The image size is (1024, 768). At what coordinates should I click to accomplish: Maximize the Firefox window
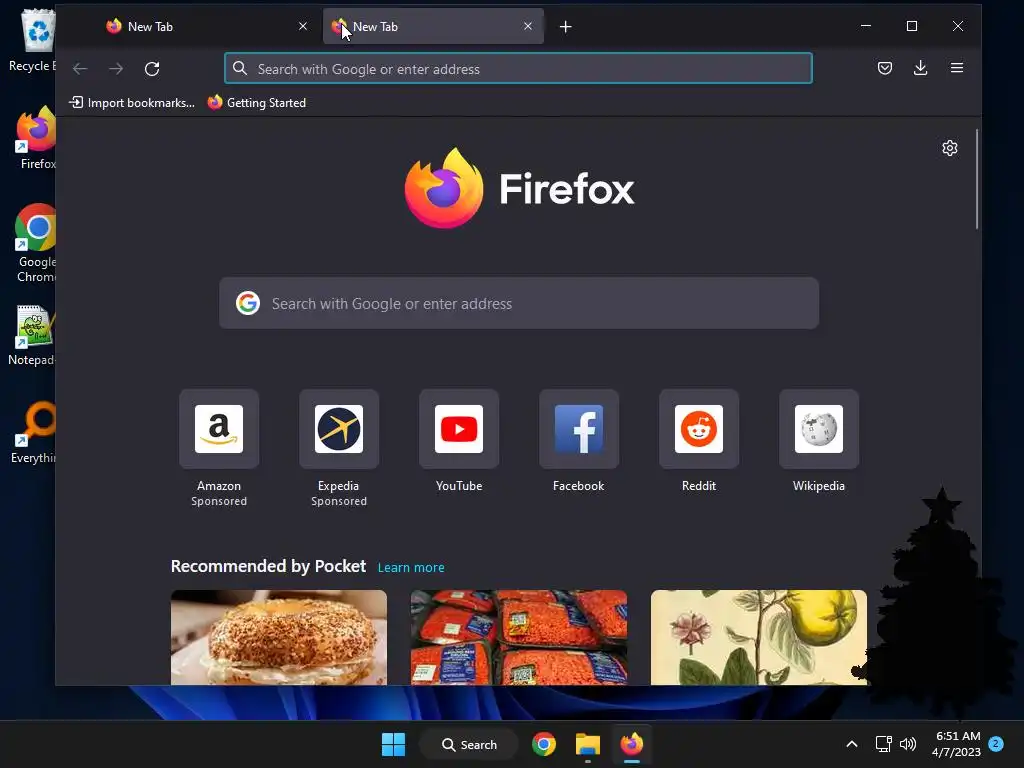point(912,26)
